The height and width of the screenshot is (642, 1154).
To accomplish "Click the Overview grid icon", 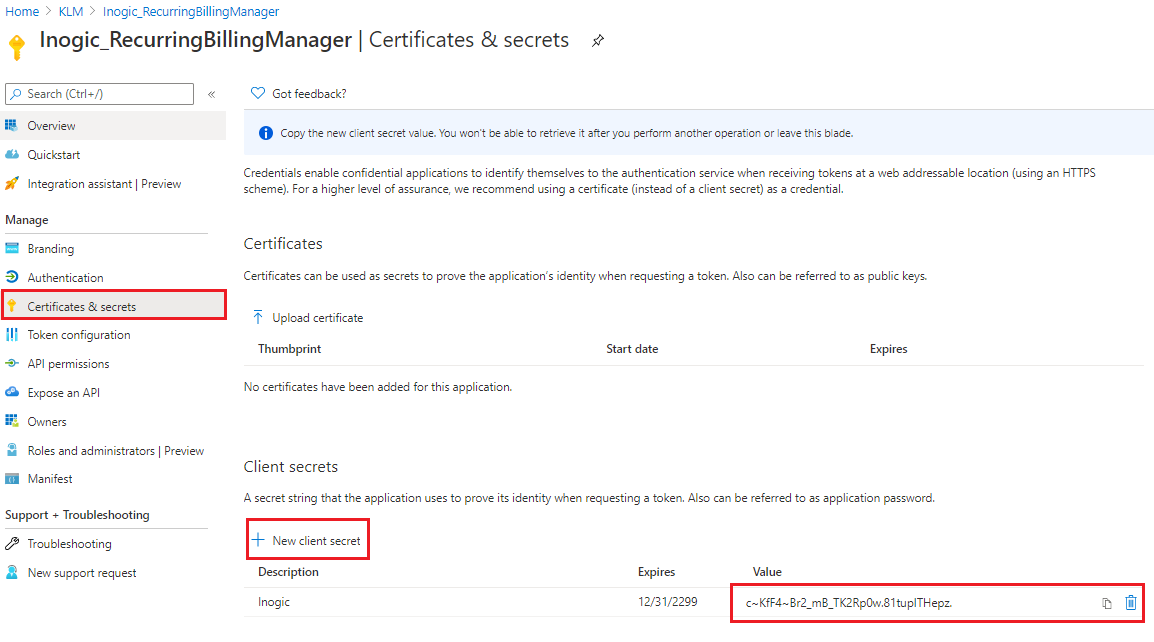I will (x=12, y=125).
